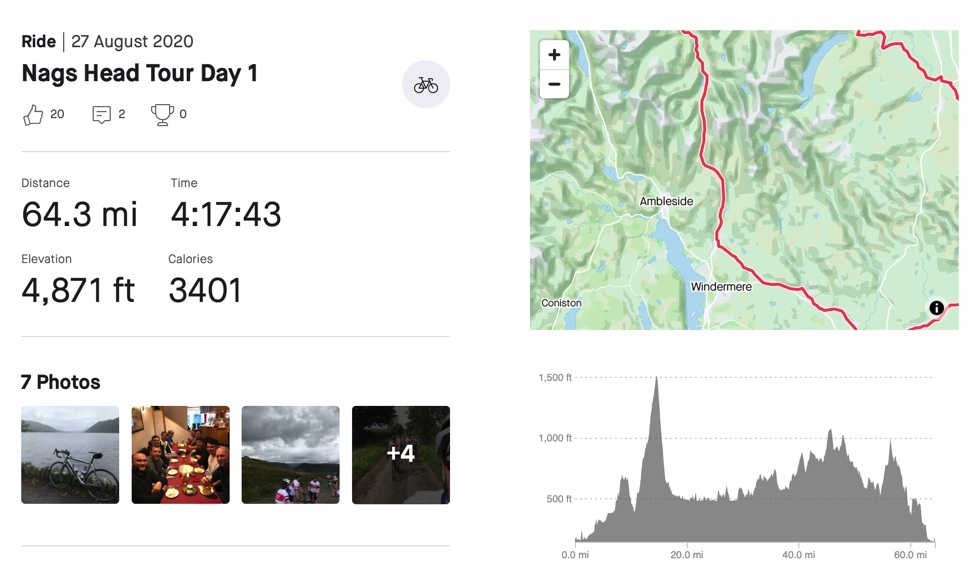Click the 2 comments count
The height and width of the screenshot is (566, 974).
(122, 114)
